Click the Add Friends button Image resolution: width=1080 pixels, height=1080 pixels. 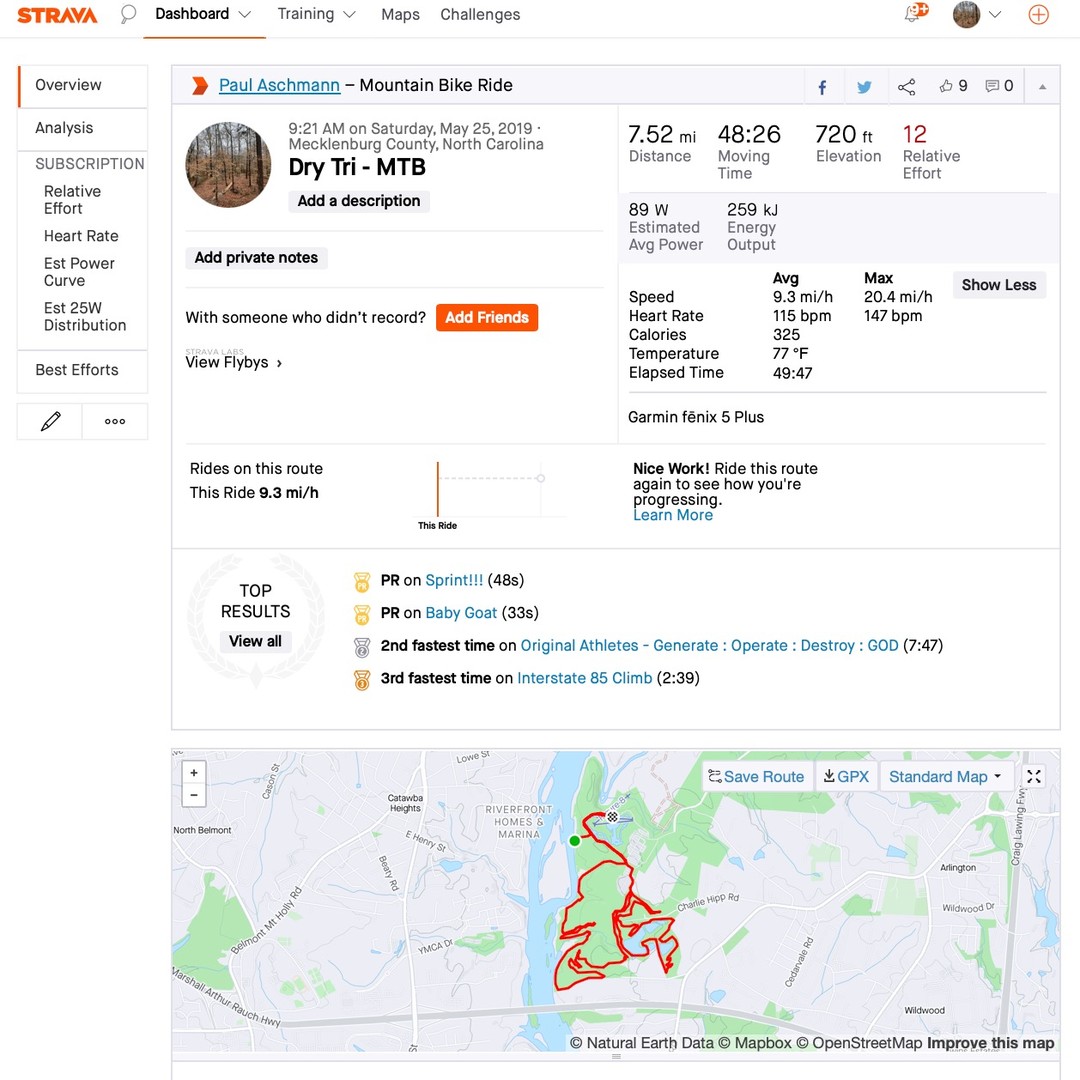click(x=487, y=318)
